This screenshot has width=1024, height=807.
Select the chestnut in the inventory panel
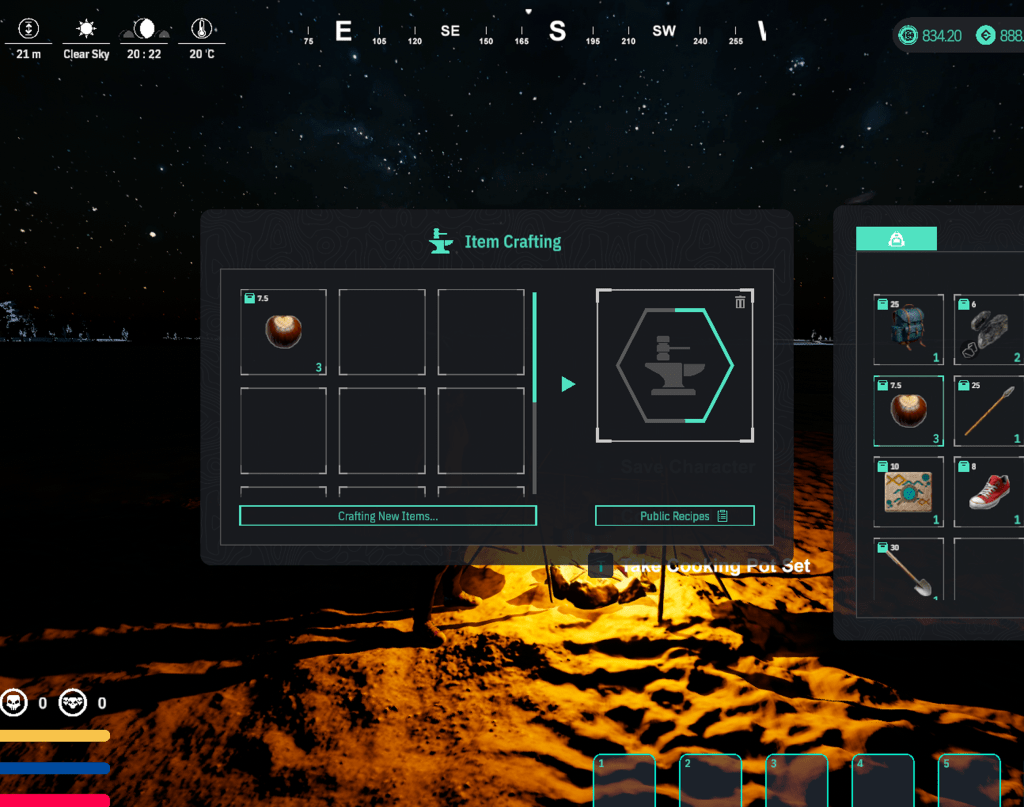point(908,411)
